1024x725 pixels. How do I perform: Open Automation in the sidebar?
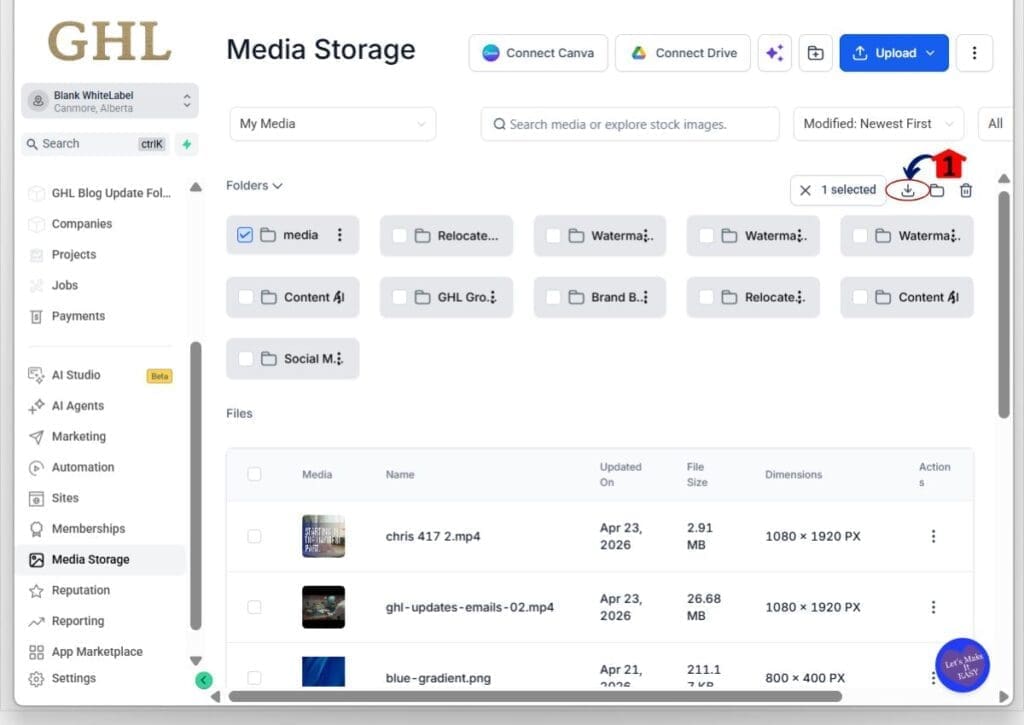tap(82, 467)
